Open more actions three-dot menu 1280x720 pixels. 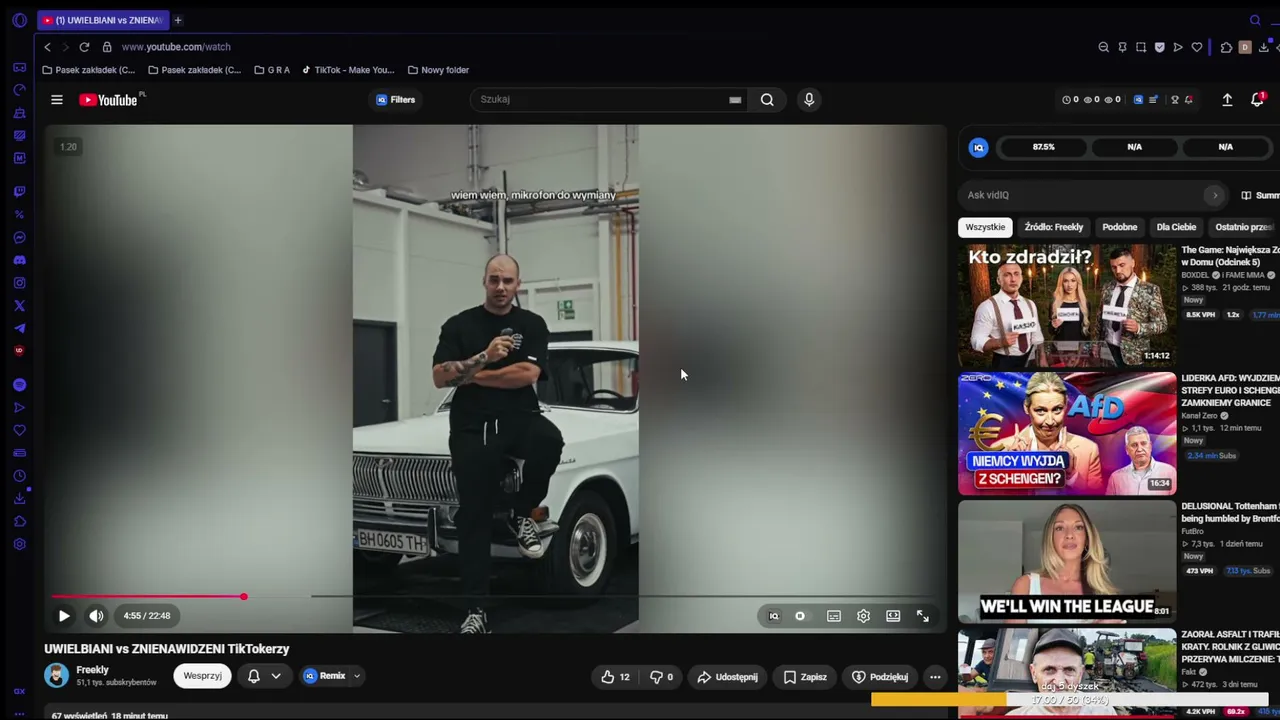935,677
